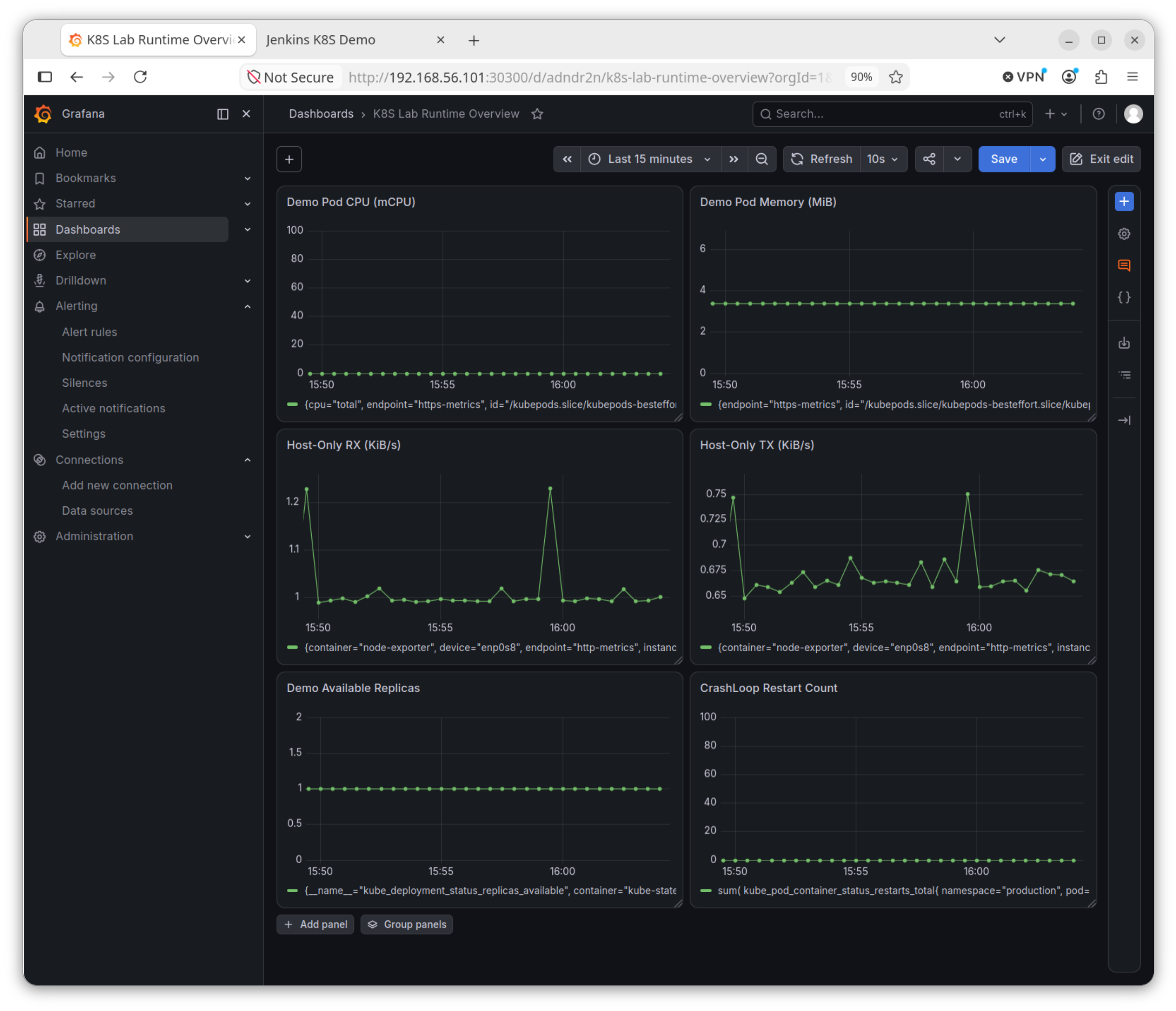The width and height of the screenshot is (1176, 1011).
Task: Open Alerting Settings
Action: 84,434
